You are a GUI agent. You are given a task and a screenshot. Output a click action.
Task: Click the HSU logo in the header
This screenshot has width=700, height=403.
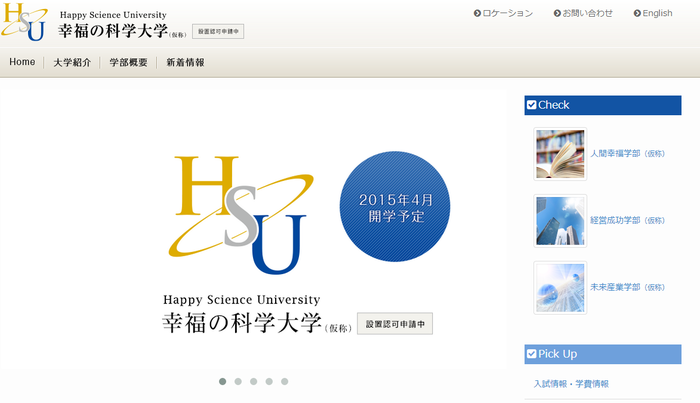(x=24, y=21)
